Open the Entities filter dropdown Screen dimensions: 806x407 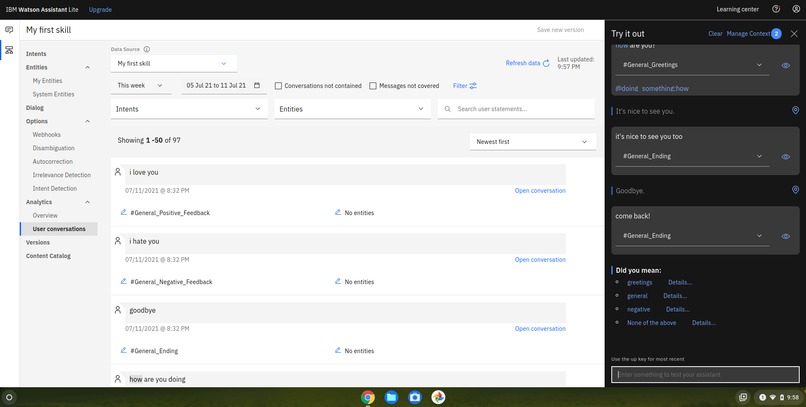(x=352, y=109)
